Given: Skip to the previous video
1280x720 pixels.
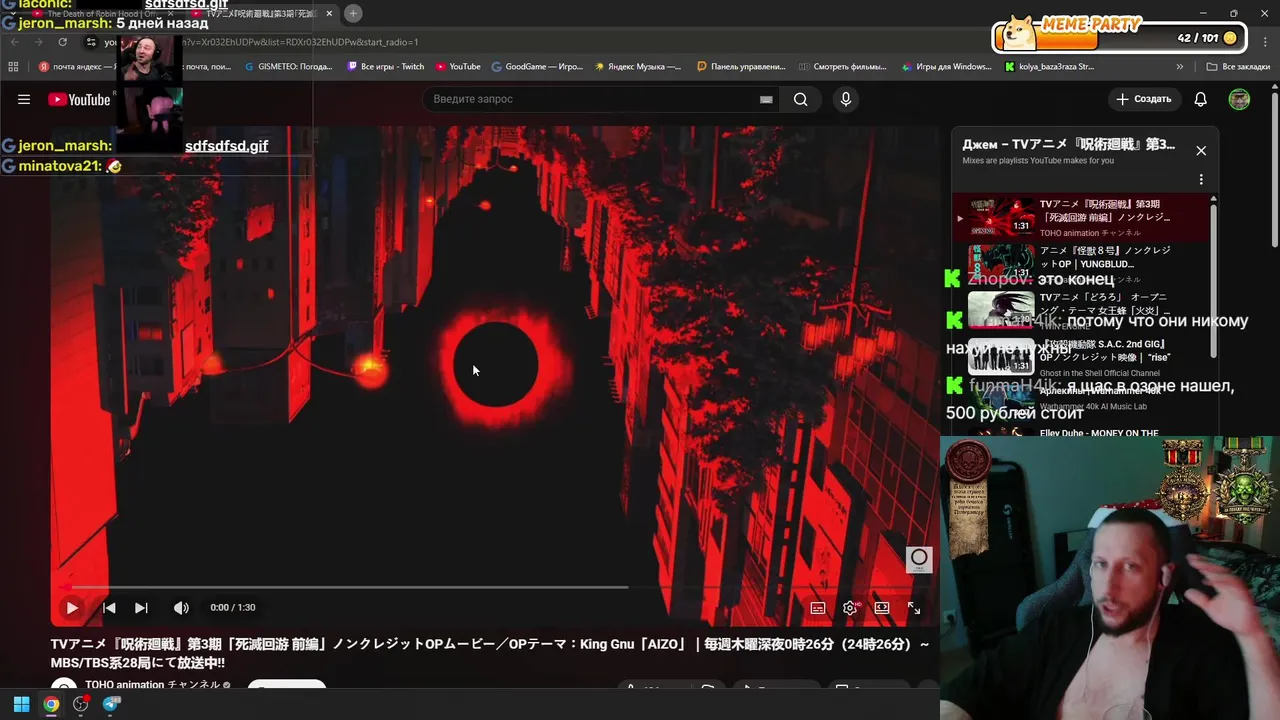Looking at the screenshot, I should click(109, 607).
